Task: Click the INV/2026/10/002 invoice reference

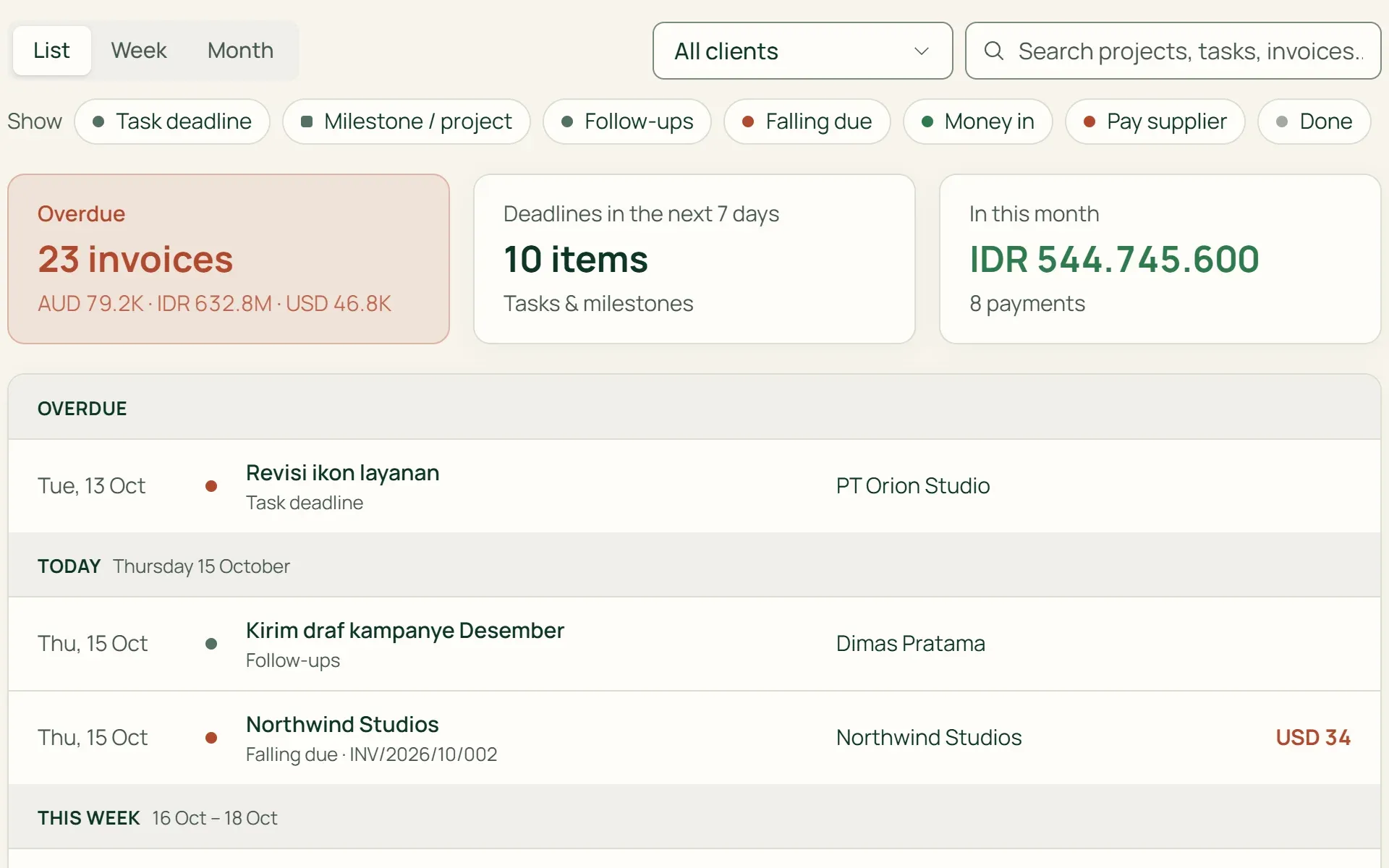Action: coord(423,754)
